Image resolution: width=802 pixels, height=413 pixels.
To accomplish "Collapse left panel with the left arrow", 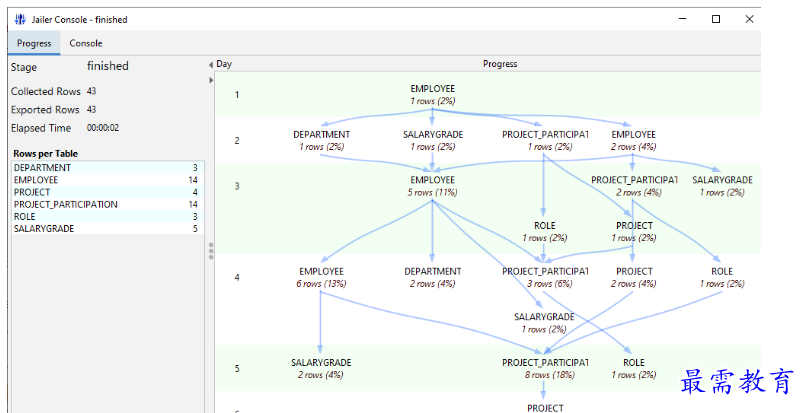I will (210, 65).
